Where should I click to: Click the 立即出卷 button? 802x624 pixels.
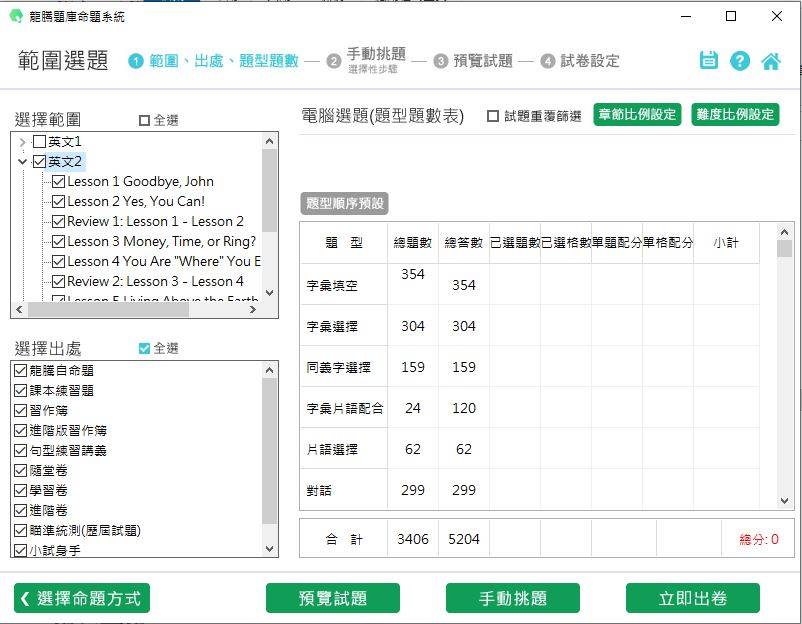coord(693,598)
